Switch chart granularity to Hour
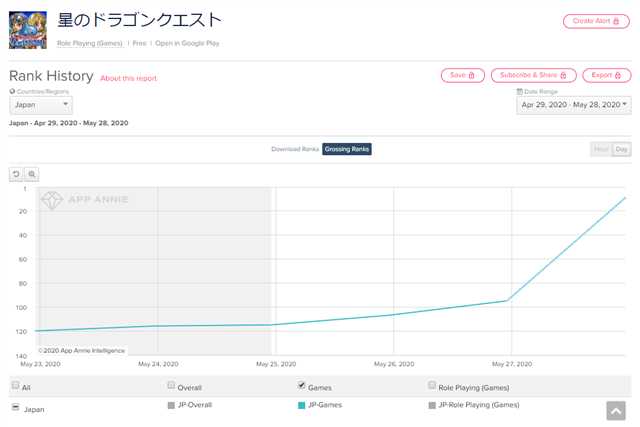Viewport: 640px width, 427px height. (x=601, y=149)
